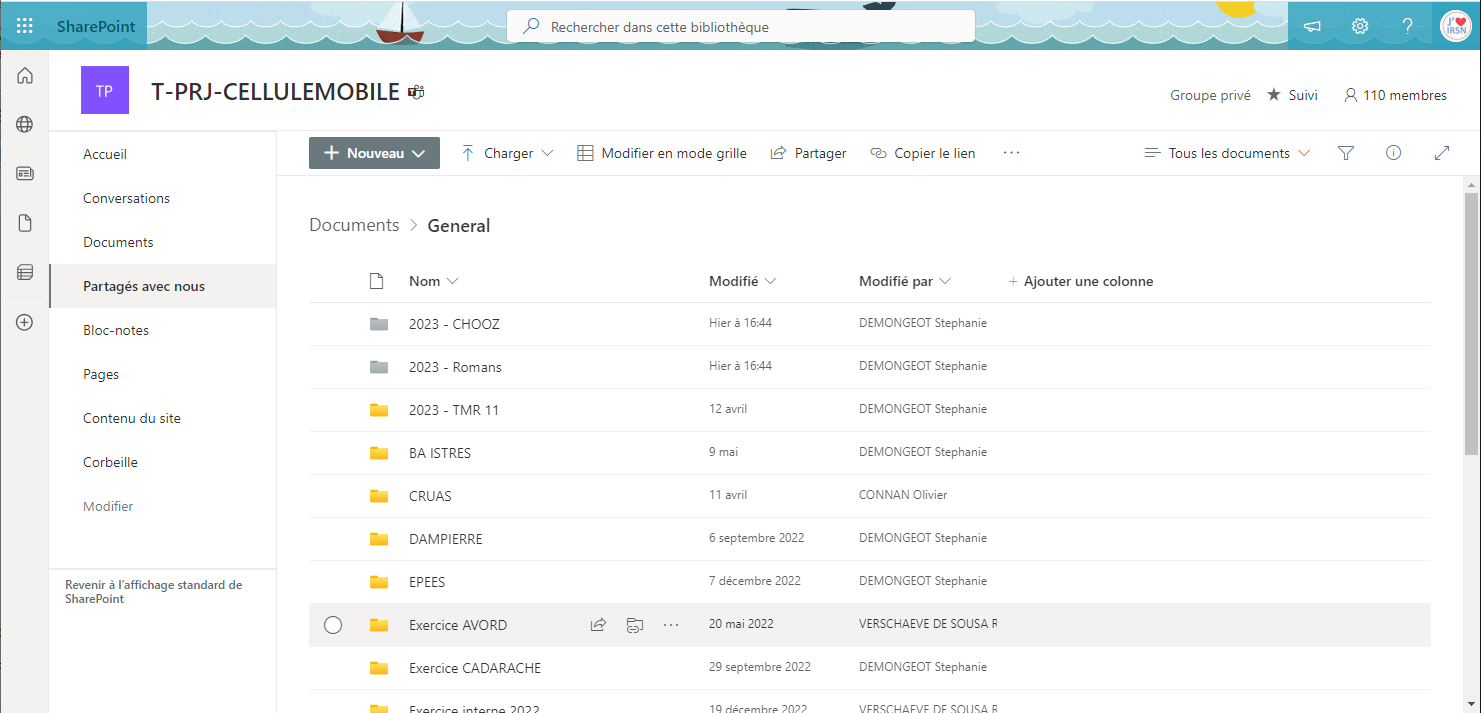Click the library search field
Image resolution: width=1481 pixels, height=713 pixels.
[x=740, y=26]
